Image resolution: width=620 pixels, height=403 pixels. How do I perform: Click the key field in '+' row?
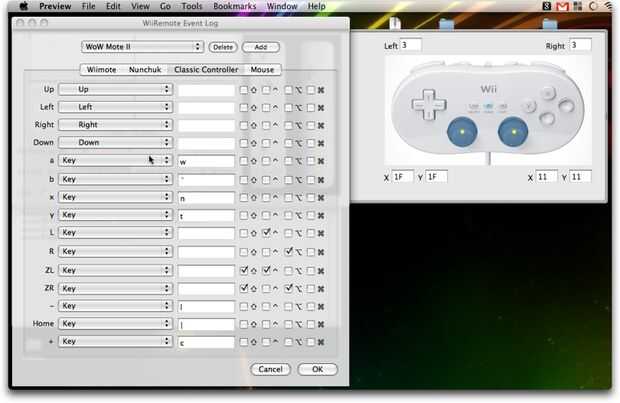206,342
